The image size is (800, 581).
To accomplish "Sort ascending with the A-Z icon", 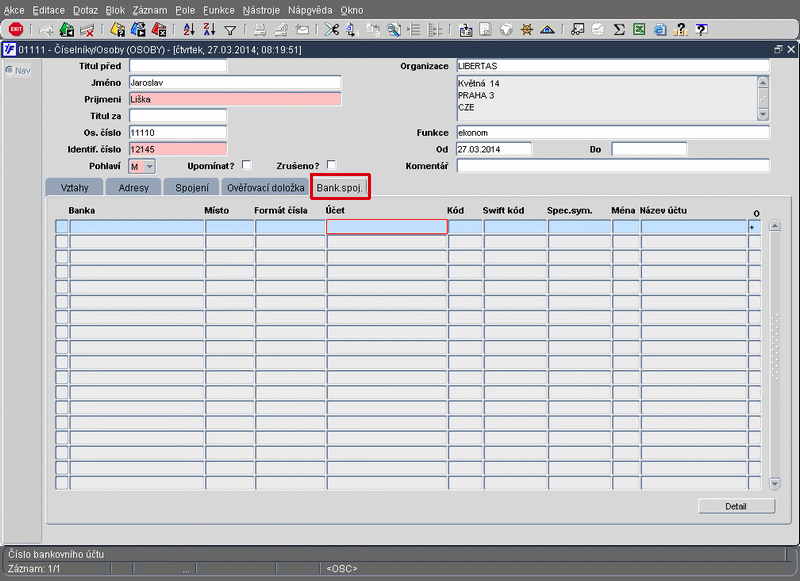I will [189, 30].
